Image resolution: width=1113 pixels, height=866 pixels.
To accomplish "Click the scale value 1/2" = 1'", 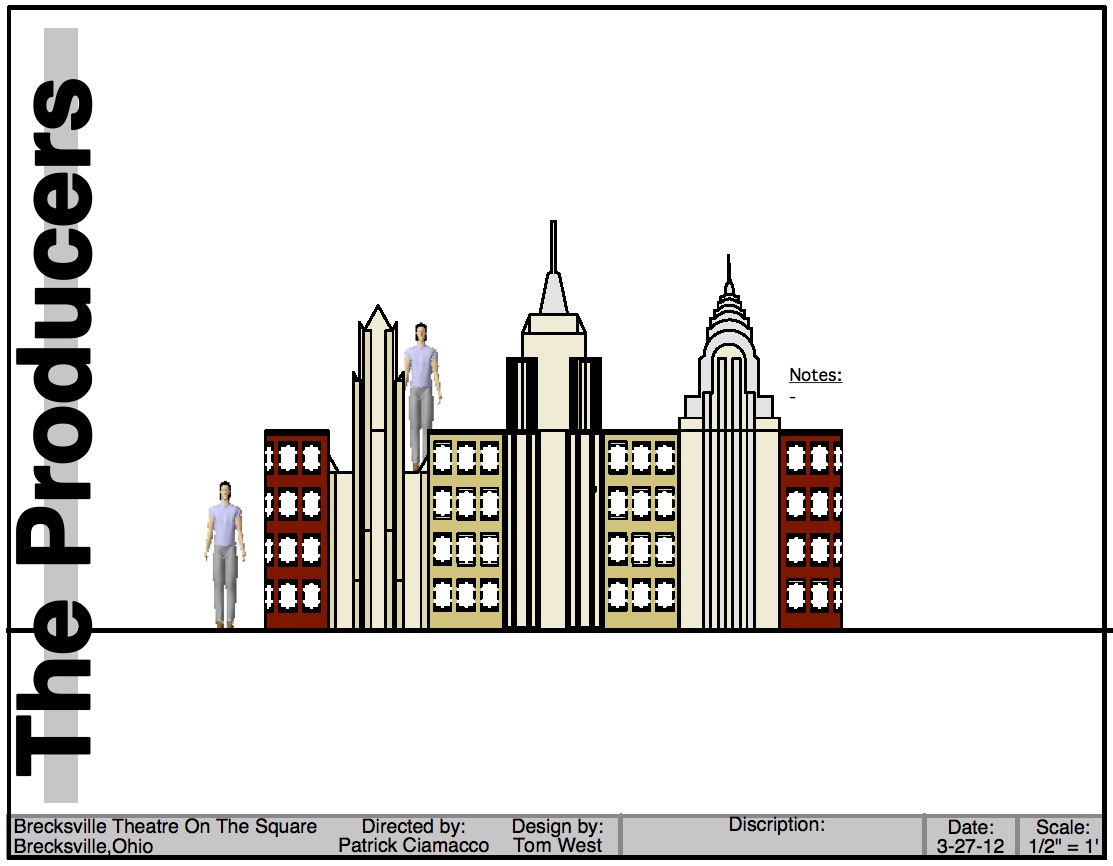I will click(x=1063, y=846).
